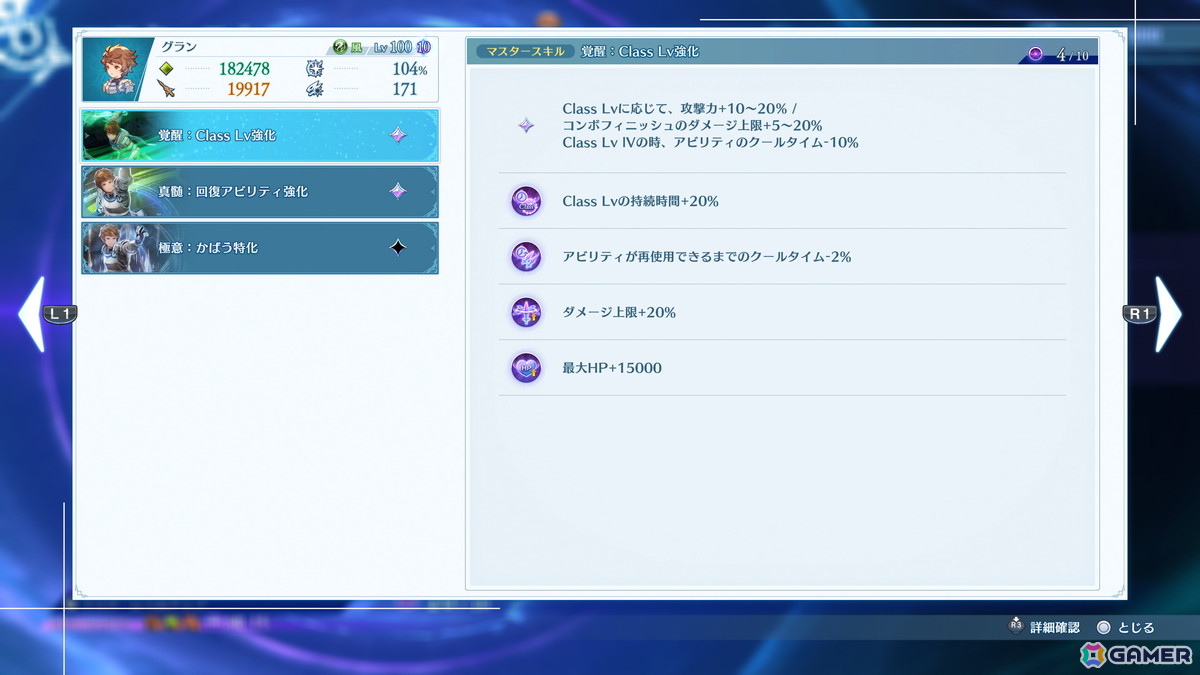Select 極意：かばう特化 skill row
1200x675 pixels.
[x=260, y=247]
